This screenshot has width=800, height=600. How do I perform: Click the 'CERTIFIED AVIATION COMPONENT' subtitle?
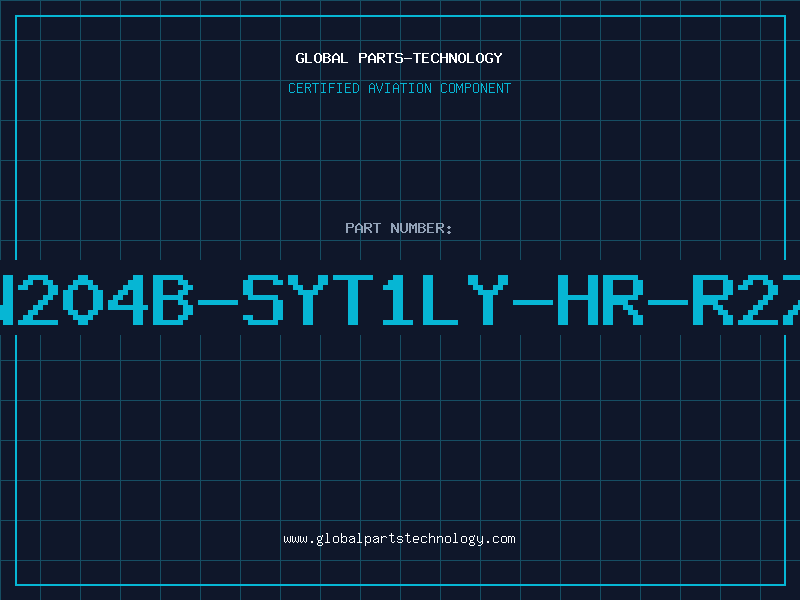click(399, 88)
